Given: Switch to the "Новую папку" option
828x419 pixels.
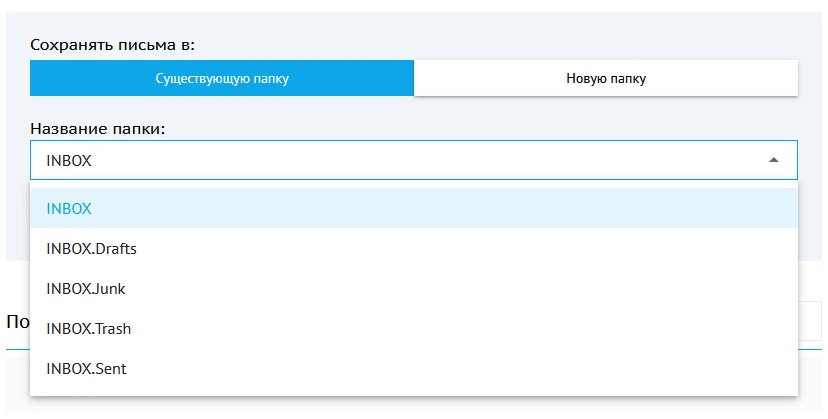Looking at the screenshot, I should (x=605, y=78).
